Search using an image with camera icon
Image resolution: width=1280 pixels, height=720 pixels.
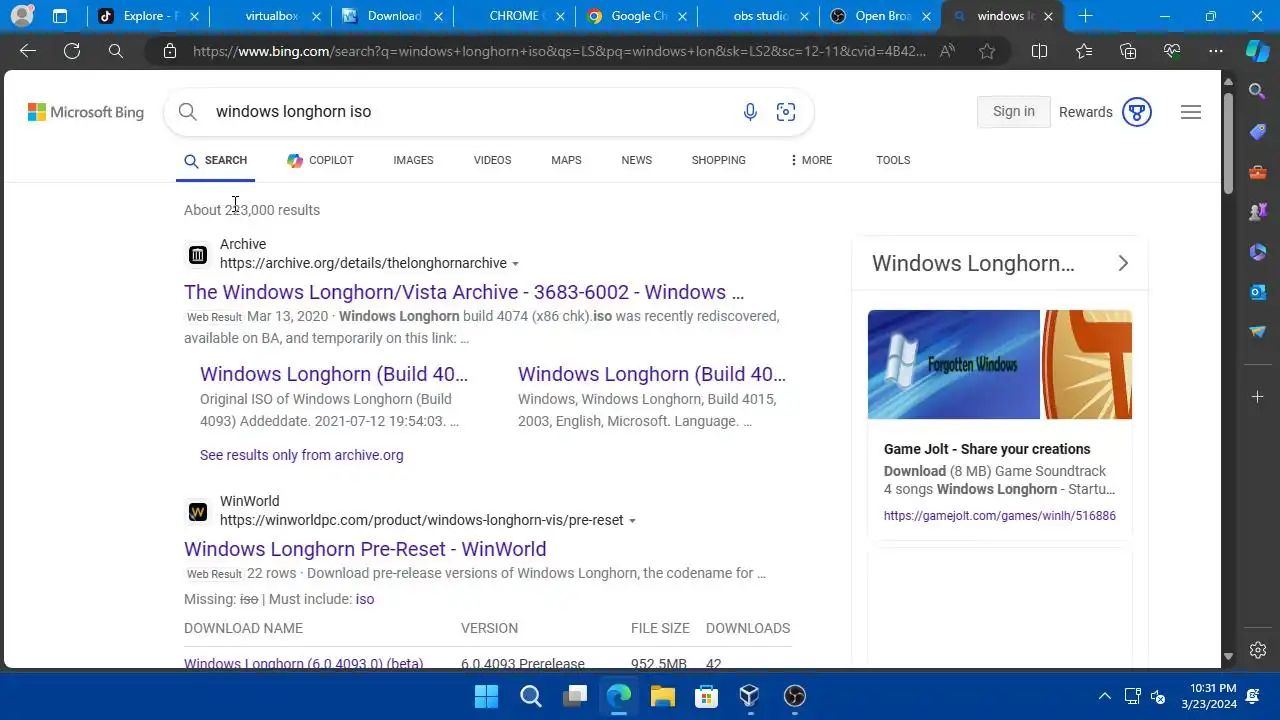[x=786, y=112]
